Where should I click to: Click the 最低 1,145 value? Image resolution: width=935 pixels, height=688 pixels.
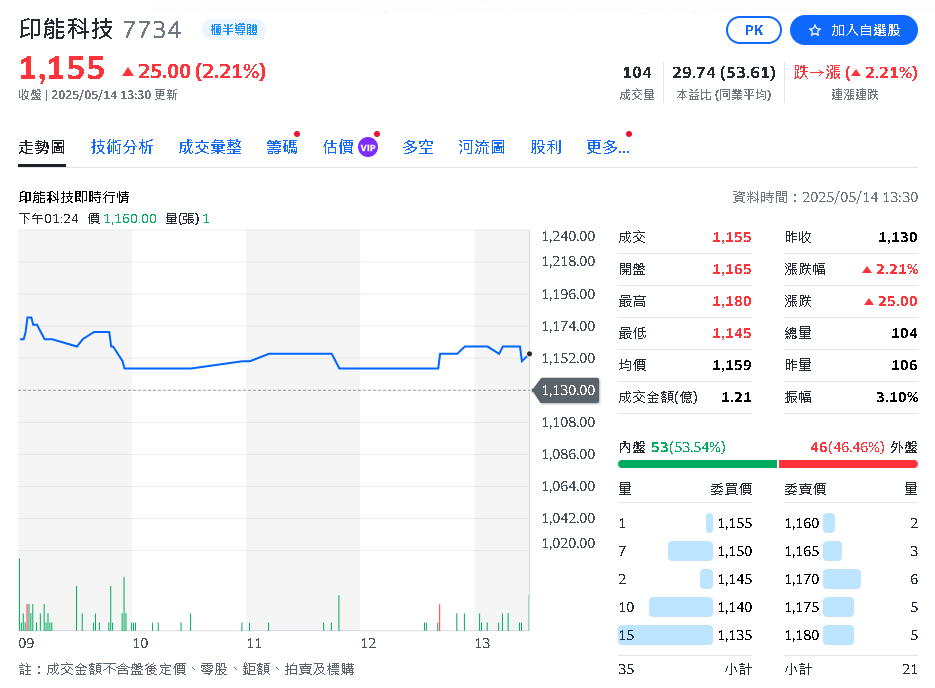[x=732, y=333]
